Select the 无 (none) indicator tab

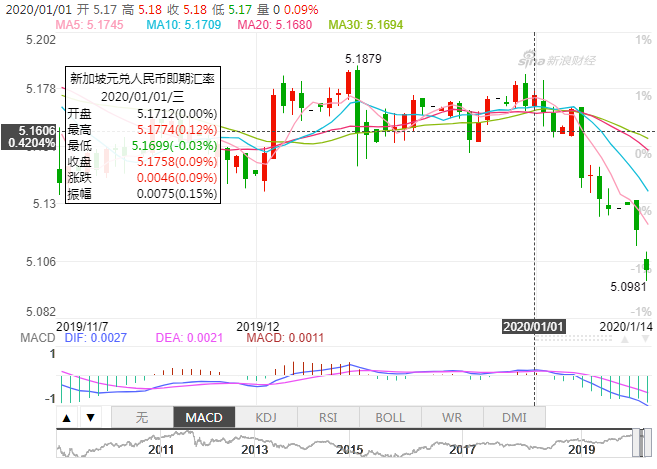(141, 418)
